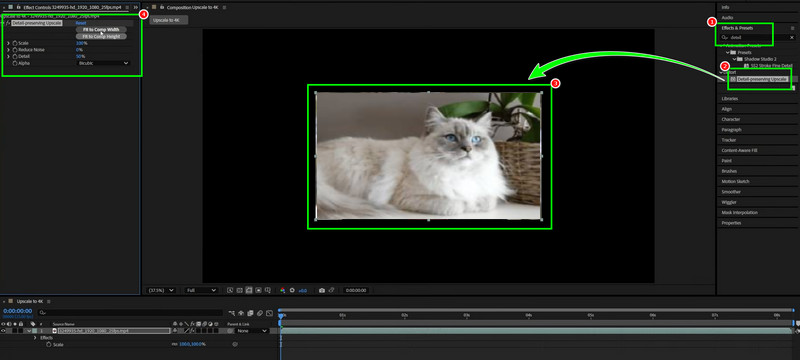Select the Effect Controls panel tab
This screenshot has height=360, width=800.
(72, 8)
